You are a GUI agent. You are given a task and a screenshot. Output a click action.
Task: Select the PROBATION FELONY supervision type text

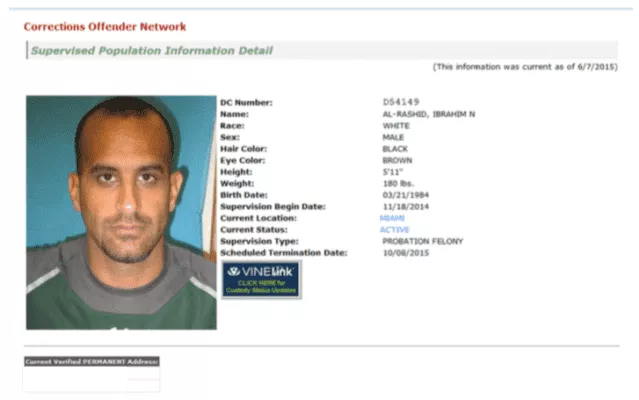[x=423, y=241]
